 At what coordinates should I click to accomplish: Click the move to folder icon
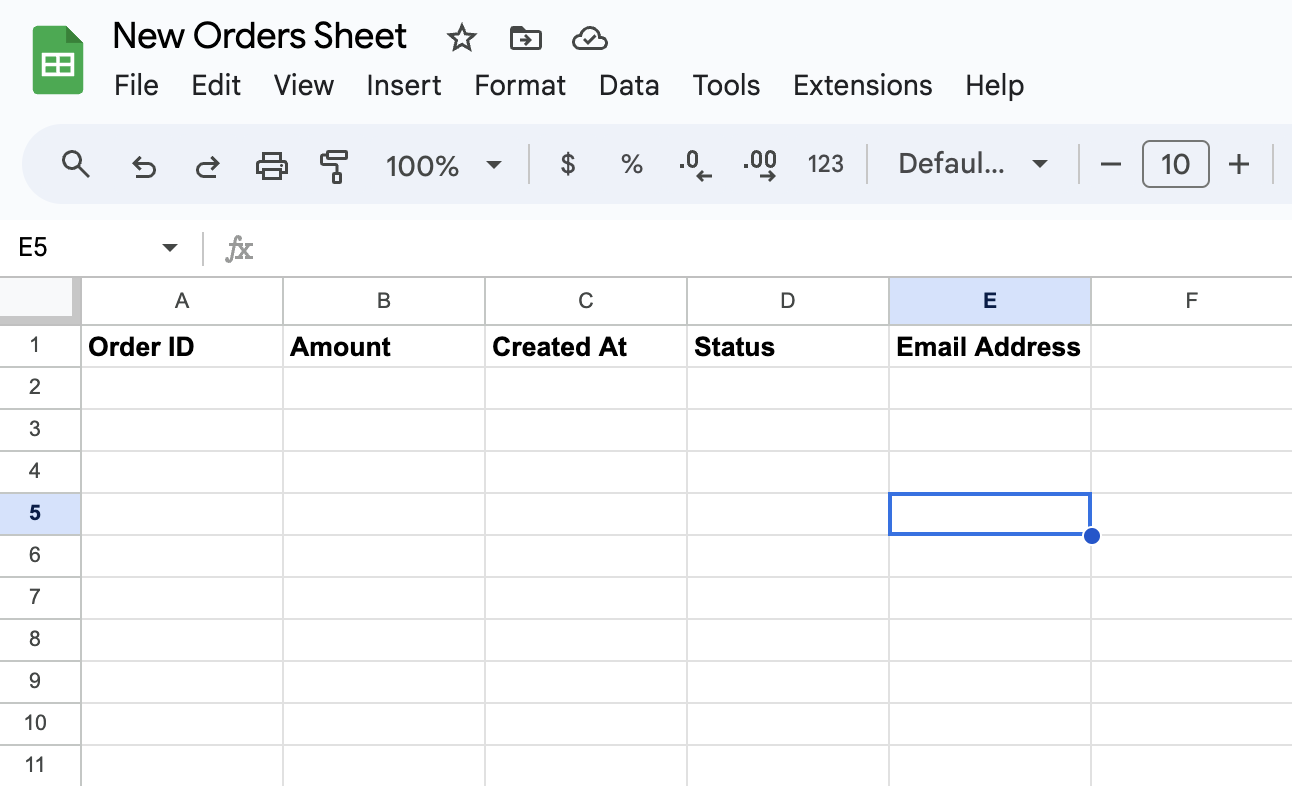tap(525, 38)
